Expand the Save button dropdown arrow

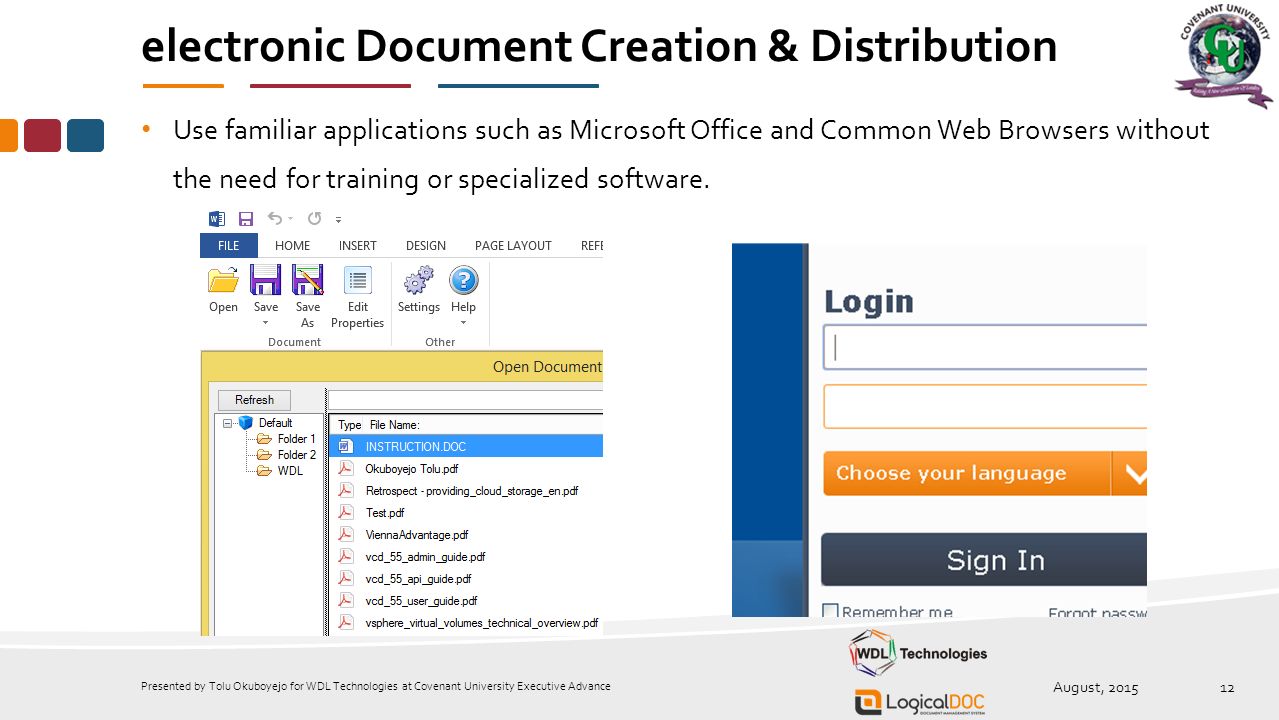(266, 323)
